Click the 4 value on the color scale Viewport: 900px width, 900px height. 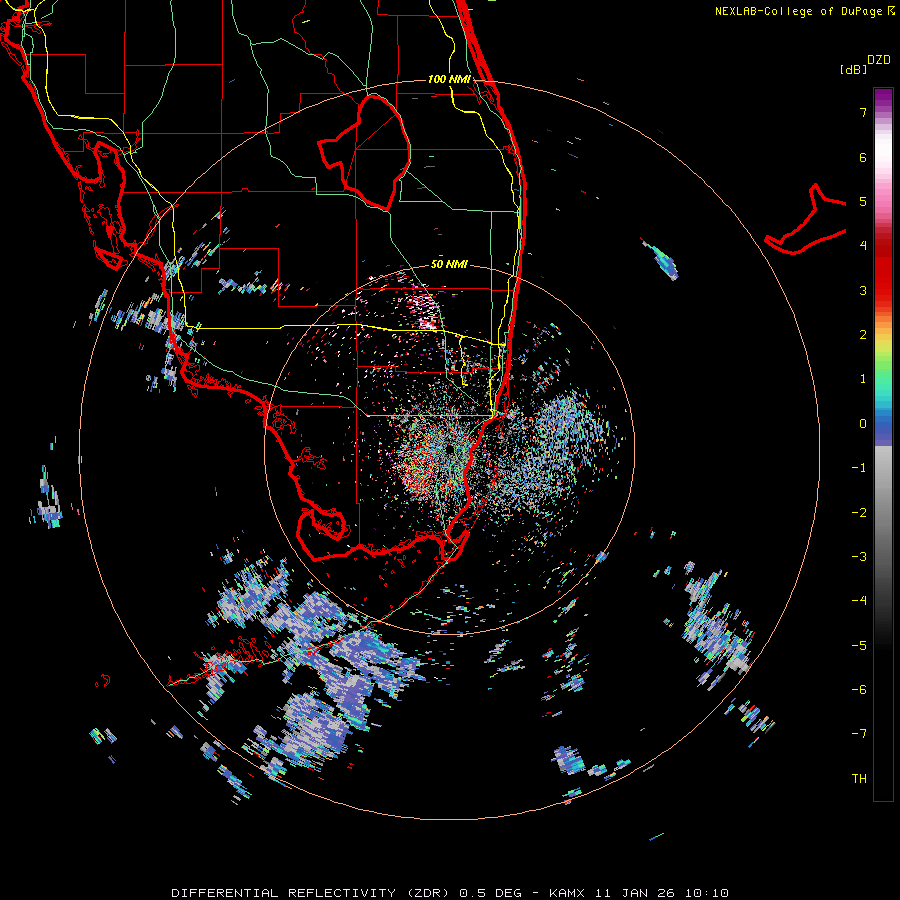pos(863,246)
